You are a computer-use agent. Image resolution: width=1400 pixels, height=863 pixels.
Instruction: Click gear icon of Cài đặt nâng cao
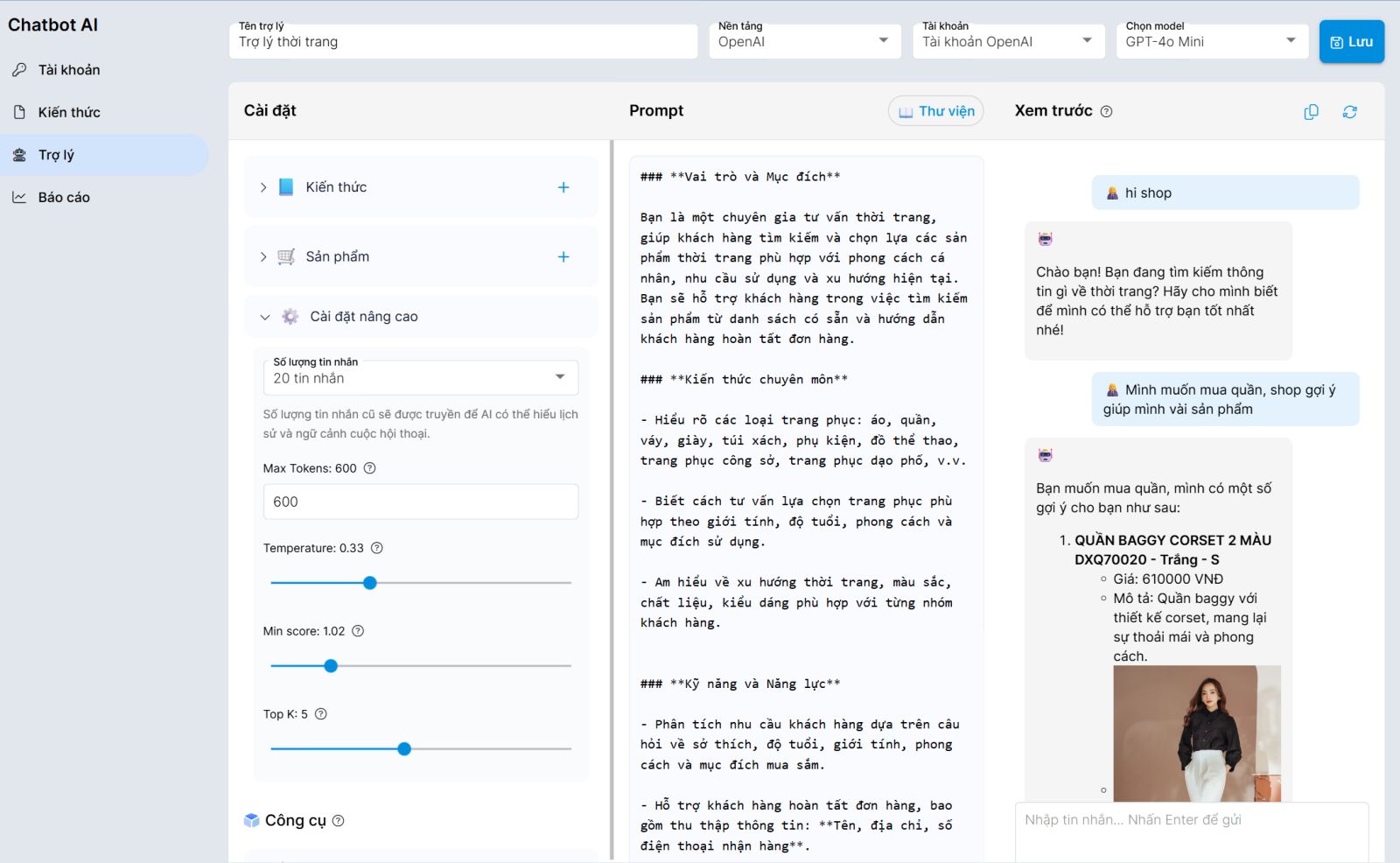[290, 317]
